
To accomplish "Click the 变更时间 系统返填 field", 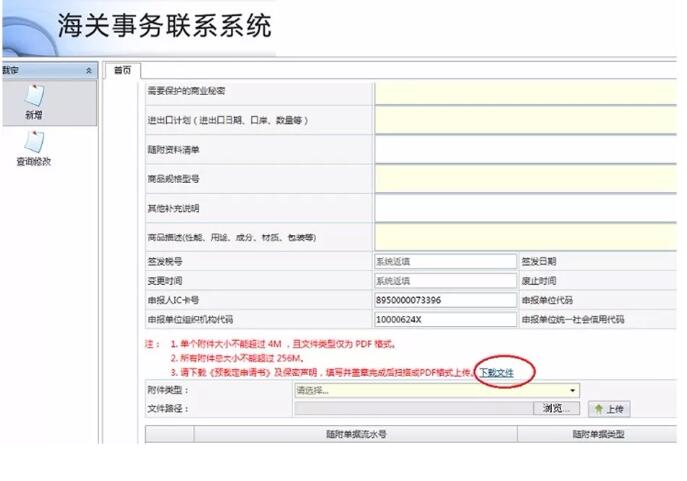I will (445, 281).
